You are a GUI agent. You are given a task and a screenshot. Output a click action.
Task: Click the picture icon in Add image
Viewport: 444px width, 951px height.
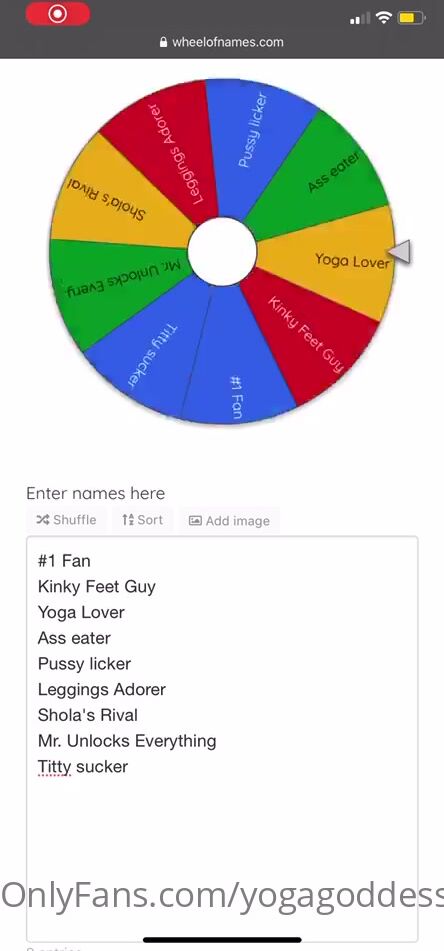pos(195,520)
